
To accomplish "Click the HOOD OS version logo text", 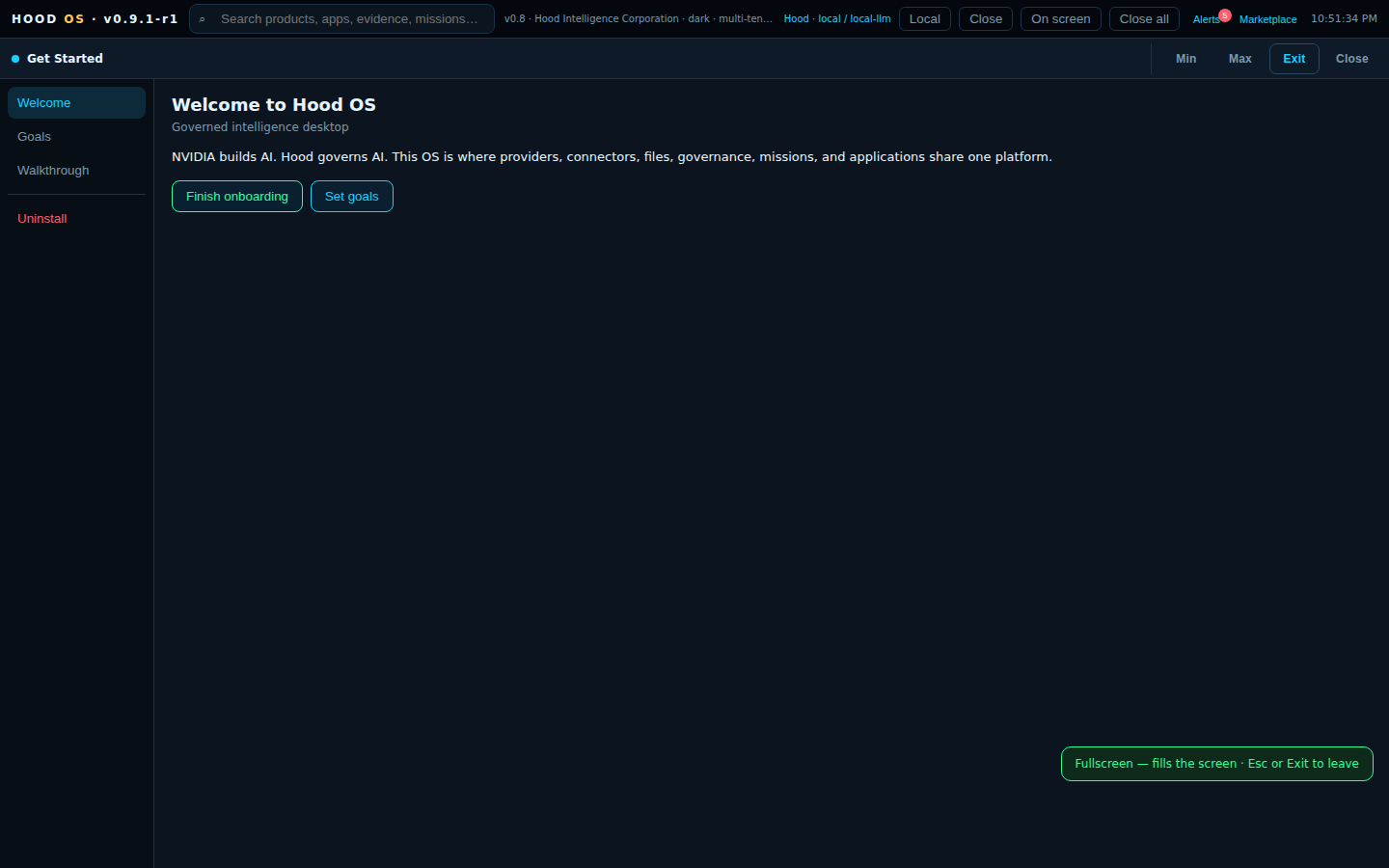I will click(95, 18).
